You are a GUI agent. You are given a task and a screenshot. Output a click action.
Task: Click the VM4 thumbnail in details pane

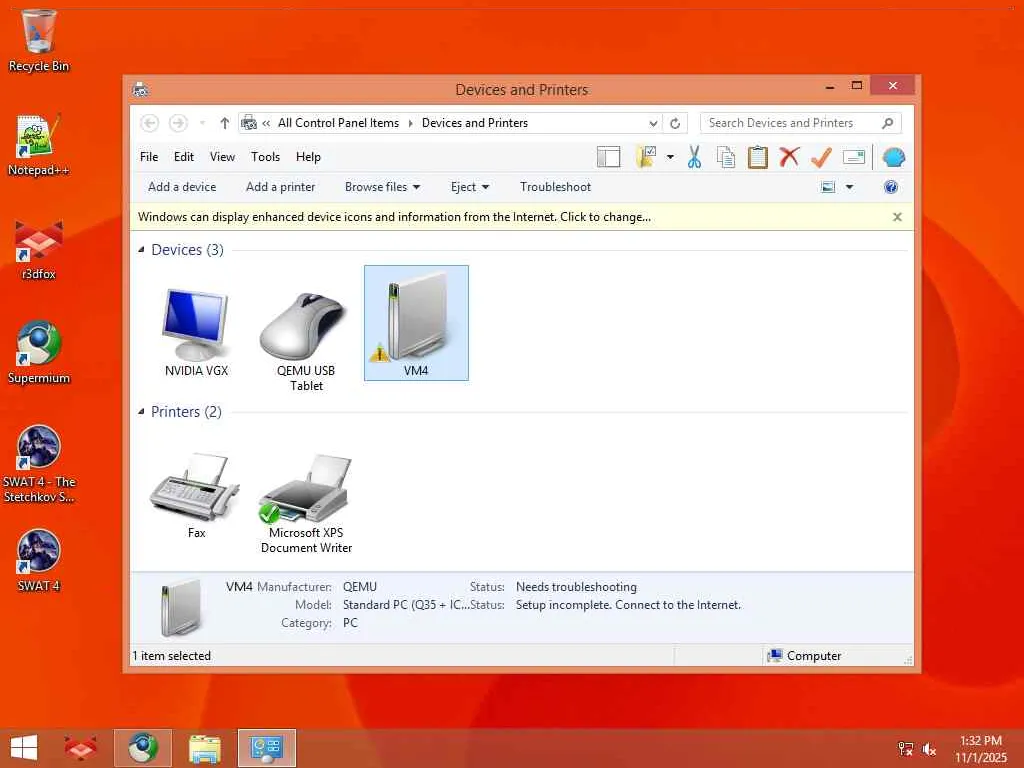tap(181, 608)
